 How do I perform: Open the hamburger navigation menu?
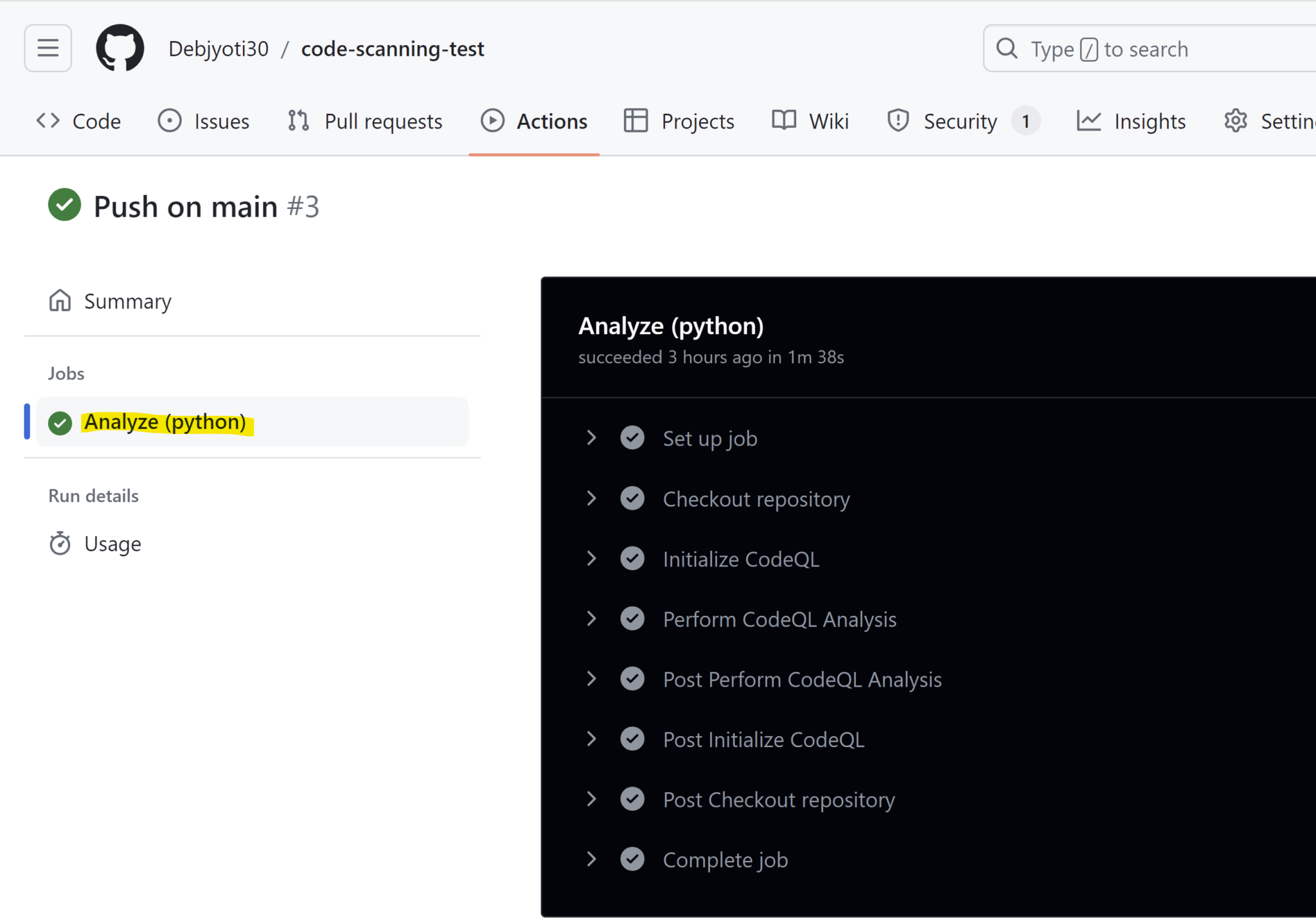[48, 48]
